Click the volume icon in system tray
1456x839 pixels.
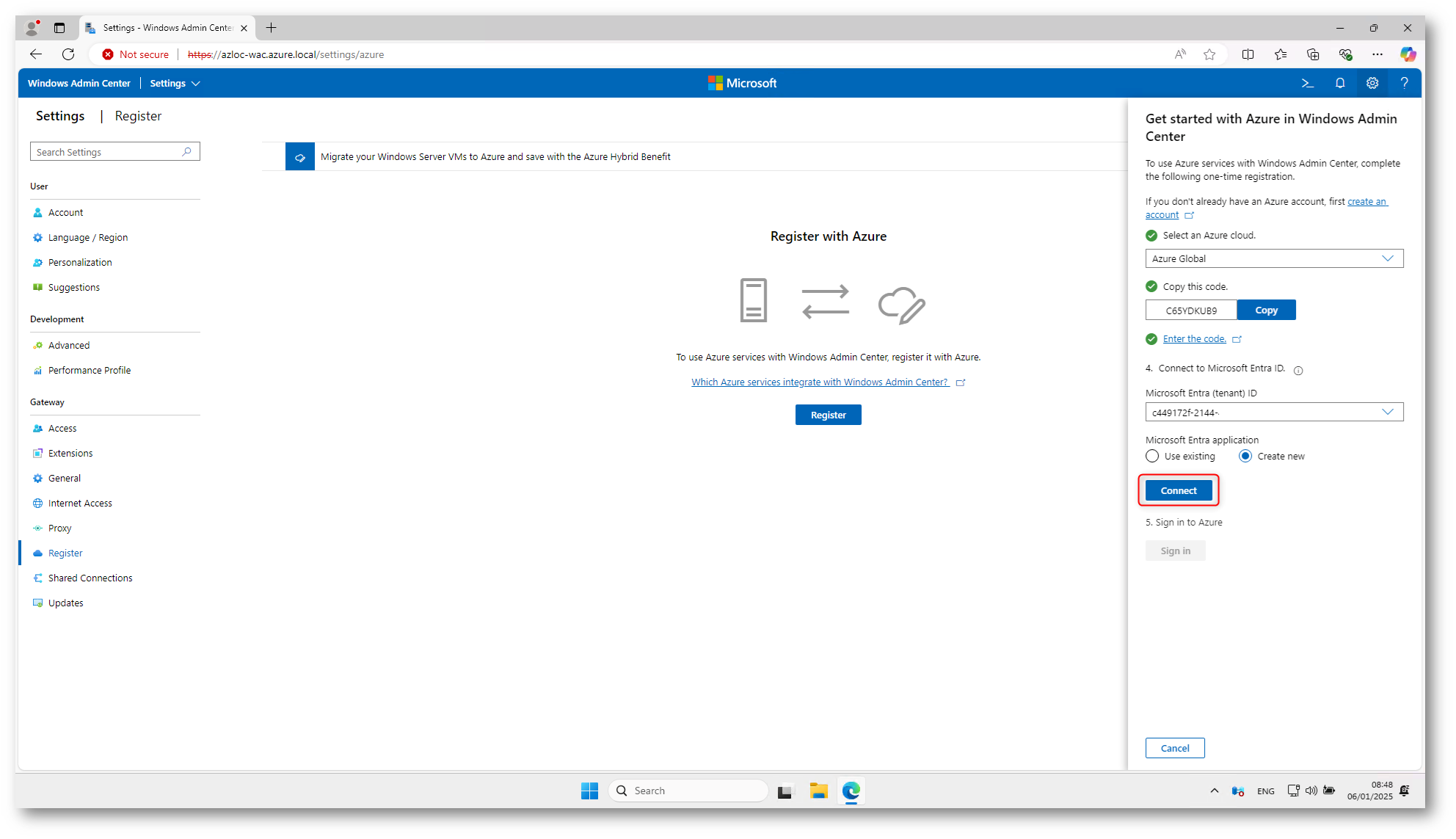coord(1311,791)
